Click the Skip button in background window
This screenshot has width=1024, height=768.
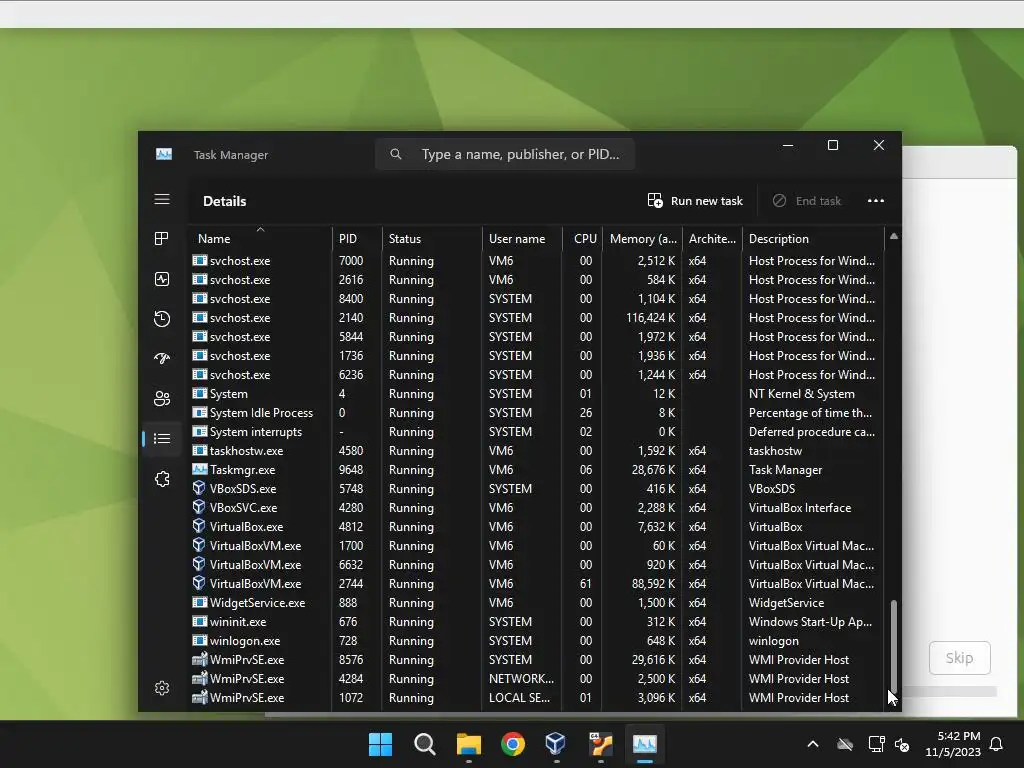[959, 658]
